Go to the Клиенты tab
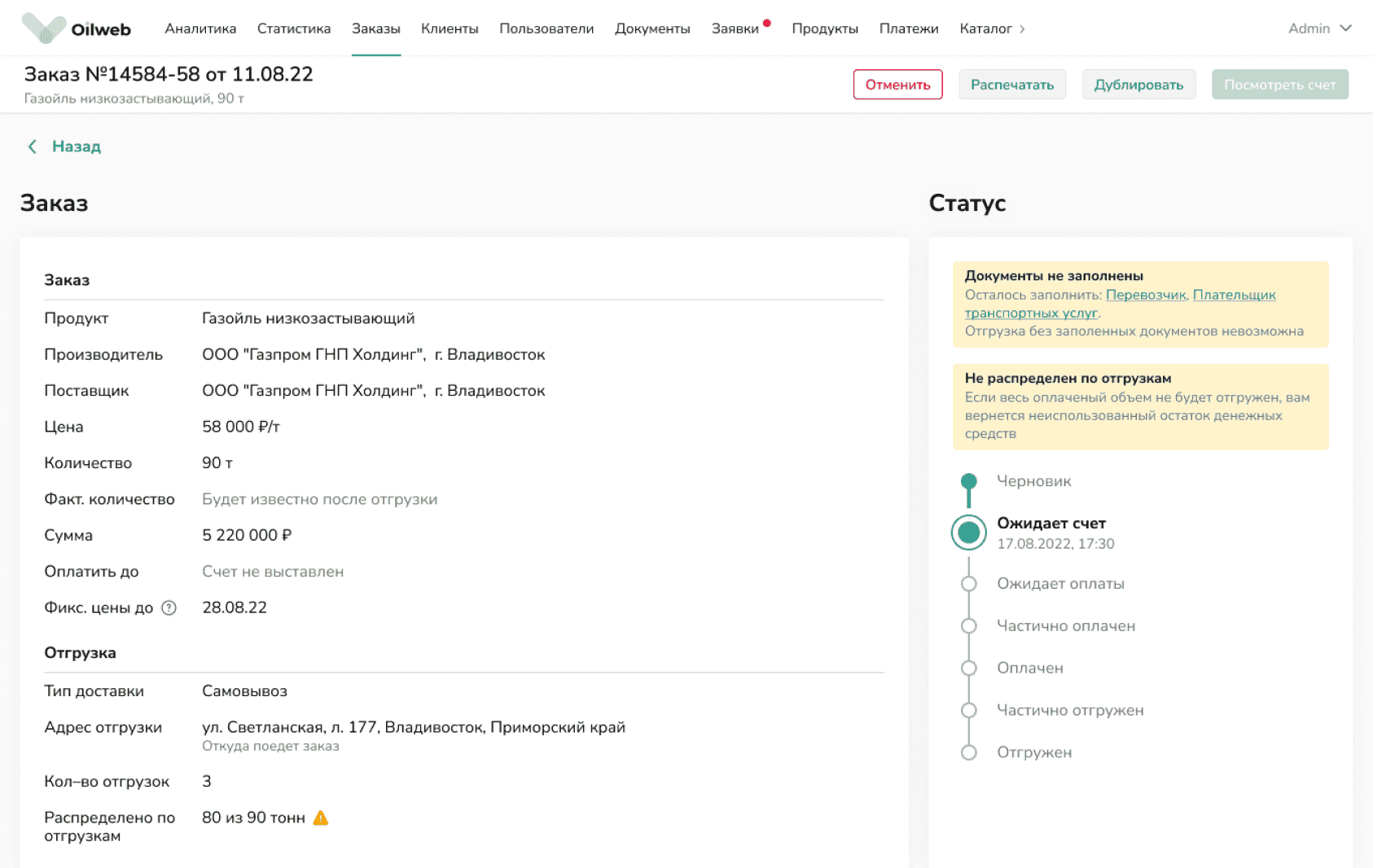 tap(450, 28)
